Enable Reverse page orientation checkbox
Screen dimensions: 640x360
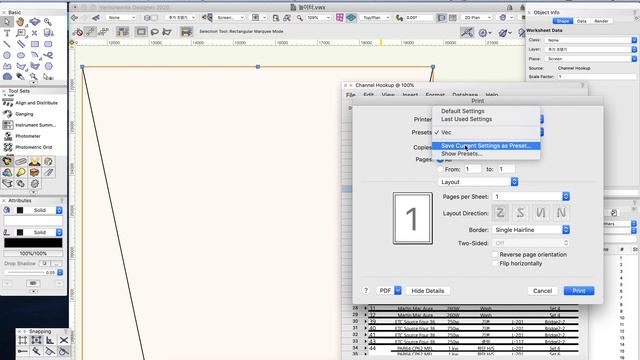(495, 254)
